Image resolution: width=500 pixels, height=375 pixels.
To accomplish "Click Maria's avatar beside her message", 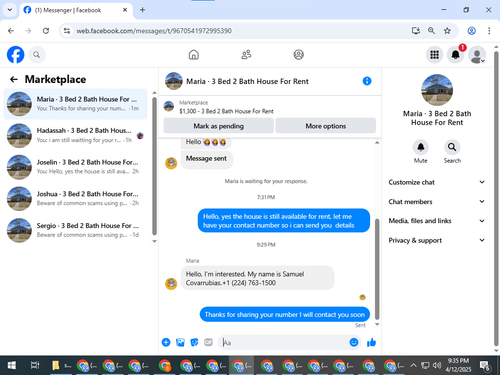I will coord(171,284).
